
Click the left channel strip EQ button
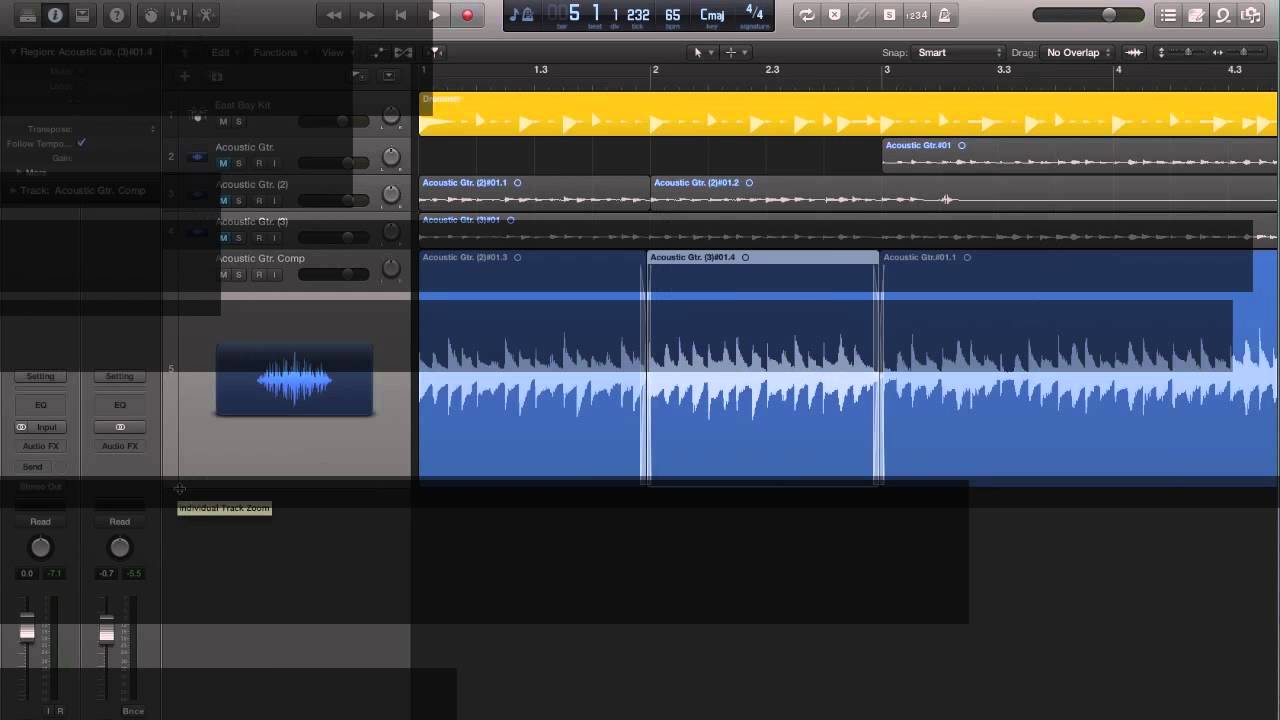coord(40,405)
